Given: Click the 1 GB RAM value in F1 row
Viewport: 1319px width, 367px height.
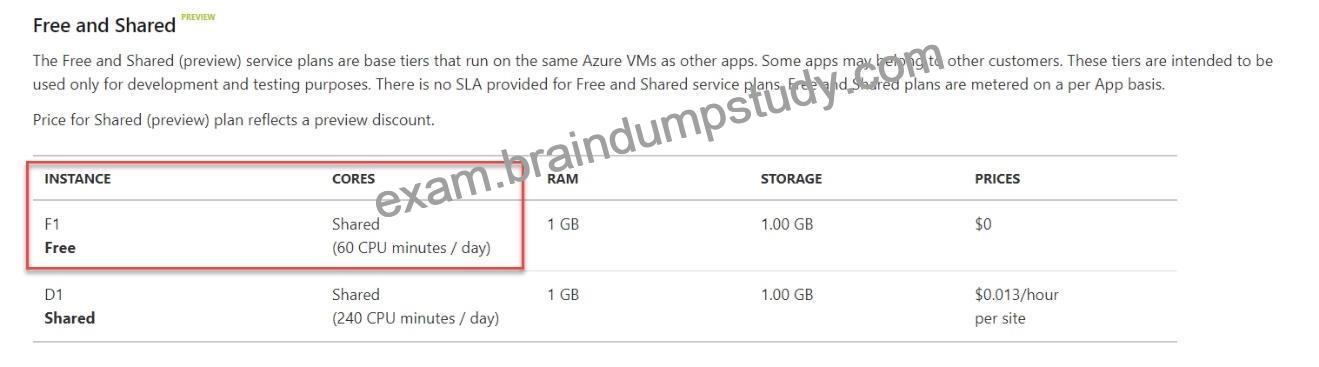Looking at the screenshot, I should tap(563, 224).
